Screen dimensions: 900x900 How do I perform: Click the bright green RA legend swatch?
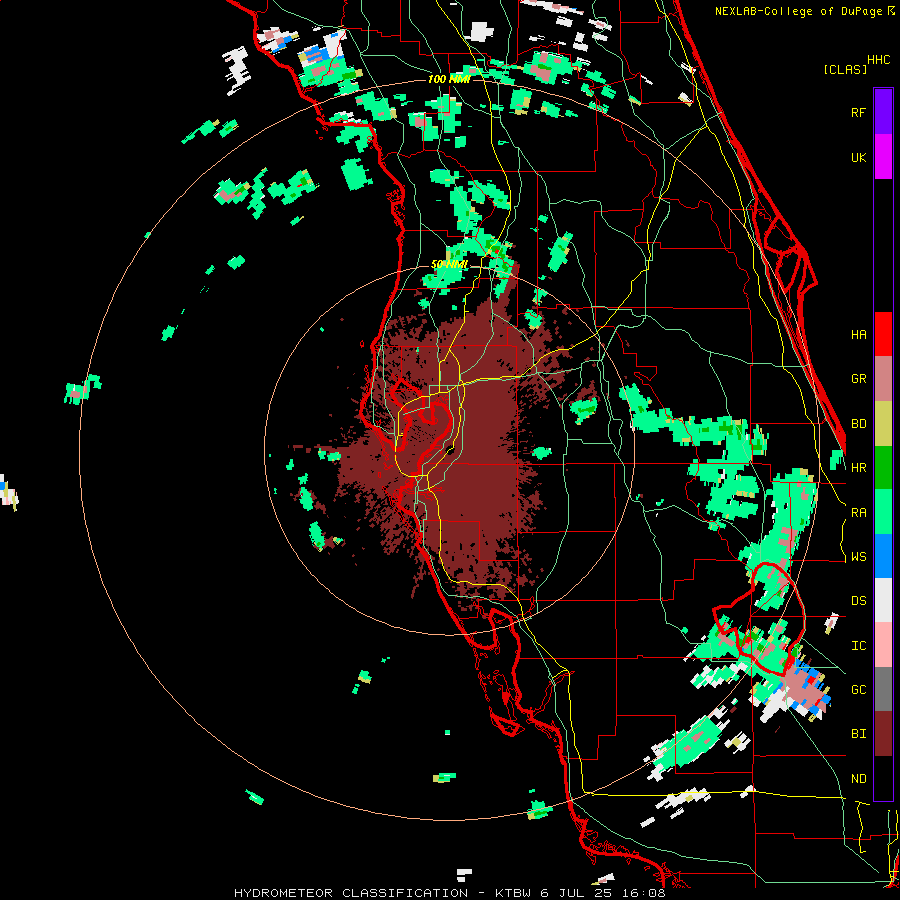coord(883,512)
